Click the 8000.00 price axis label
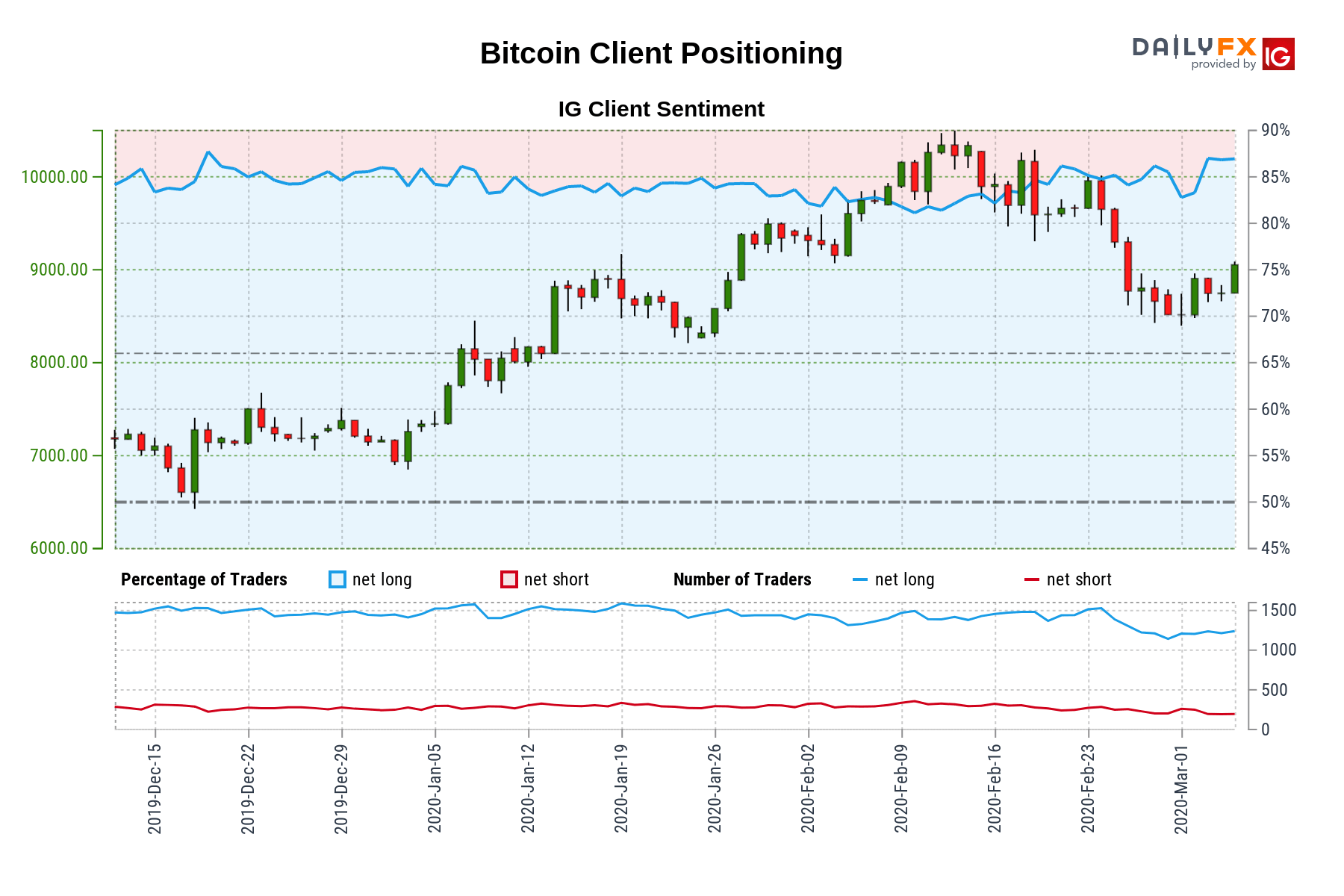 point(58,363)
